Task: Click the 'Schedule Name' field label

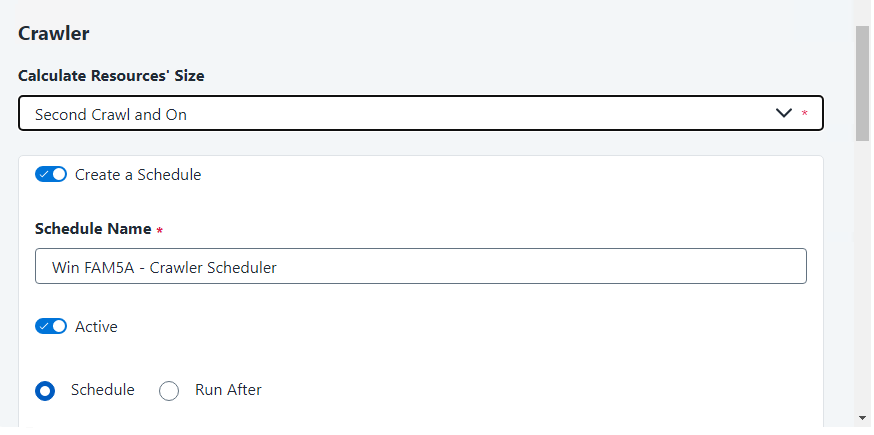Action: click(x=93, y=229)
